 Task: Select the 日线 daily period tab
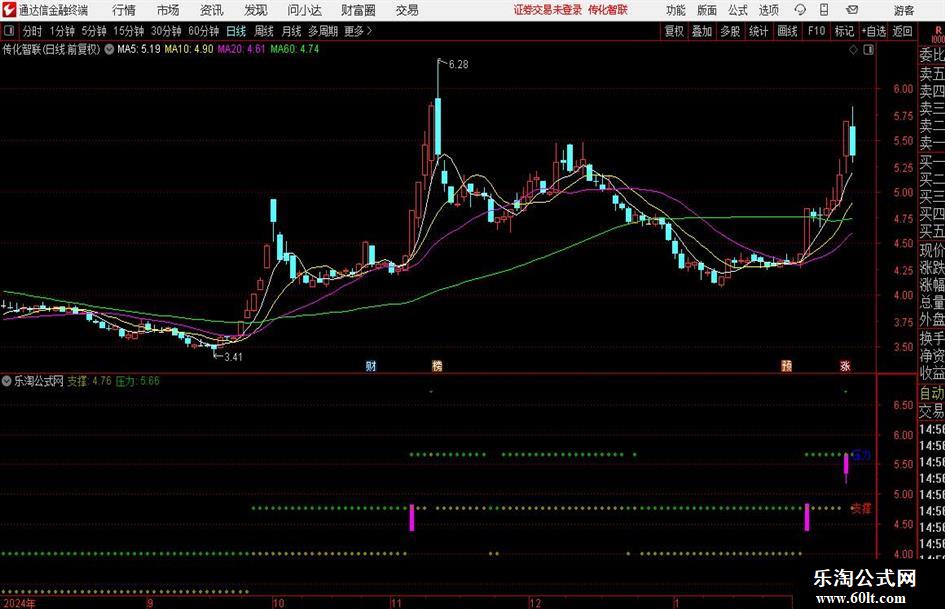point(236,31)
